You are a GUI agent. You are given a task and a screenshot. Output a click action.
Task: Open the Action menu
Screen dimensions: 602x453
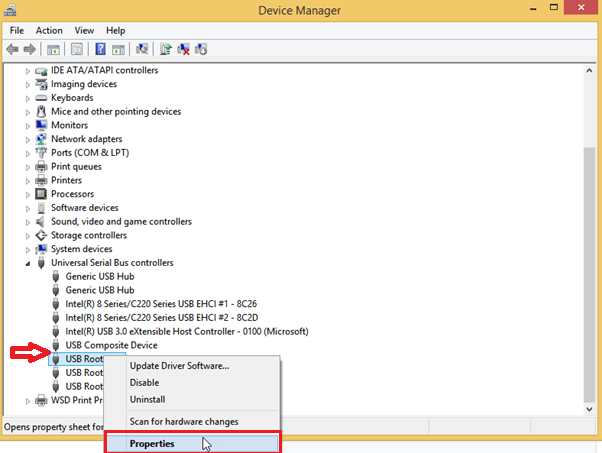click(x=49, y=31)
